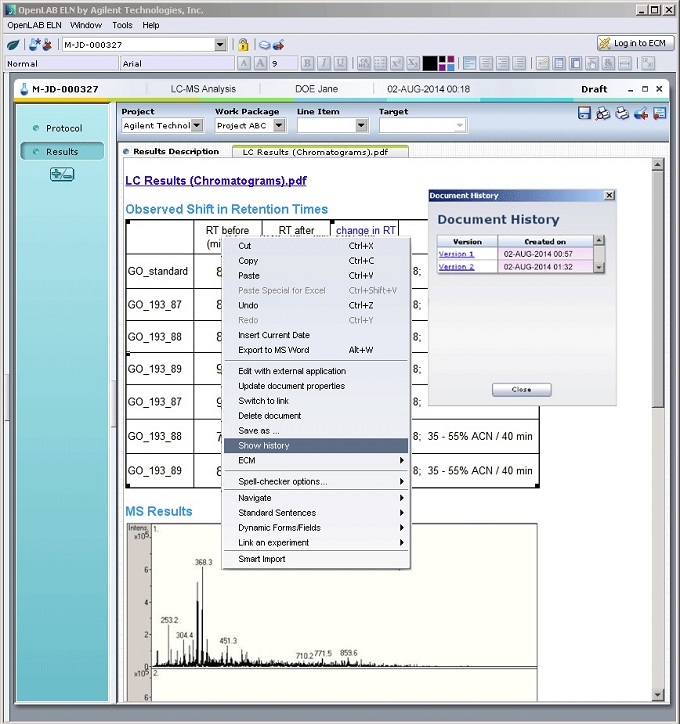
Task: Toggle italic text formatting
Action: [x=324, y=63]
